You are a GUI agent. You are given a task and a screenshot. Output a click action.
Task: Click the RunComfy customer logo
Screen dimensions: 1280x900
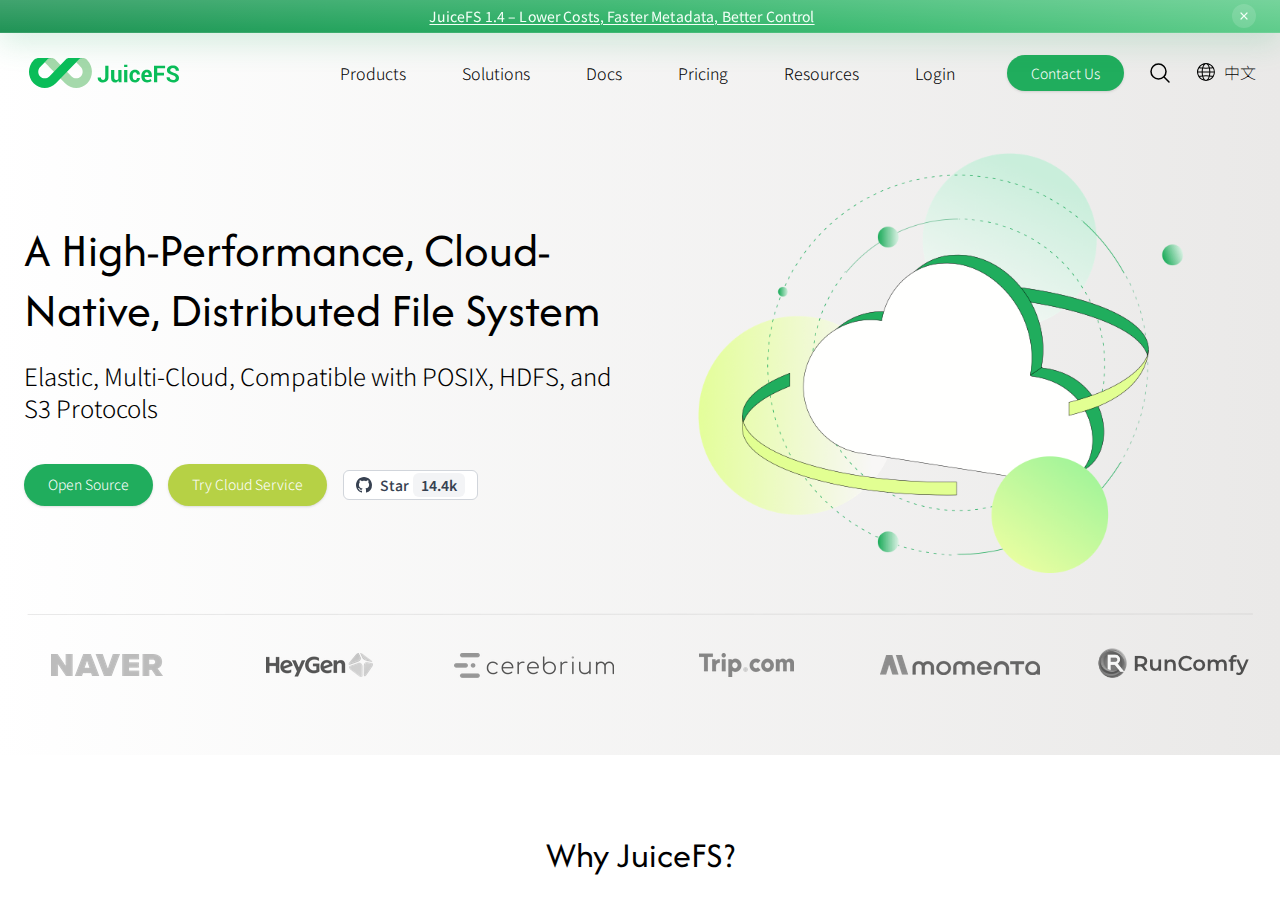(x=1173, y=664)
